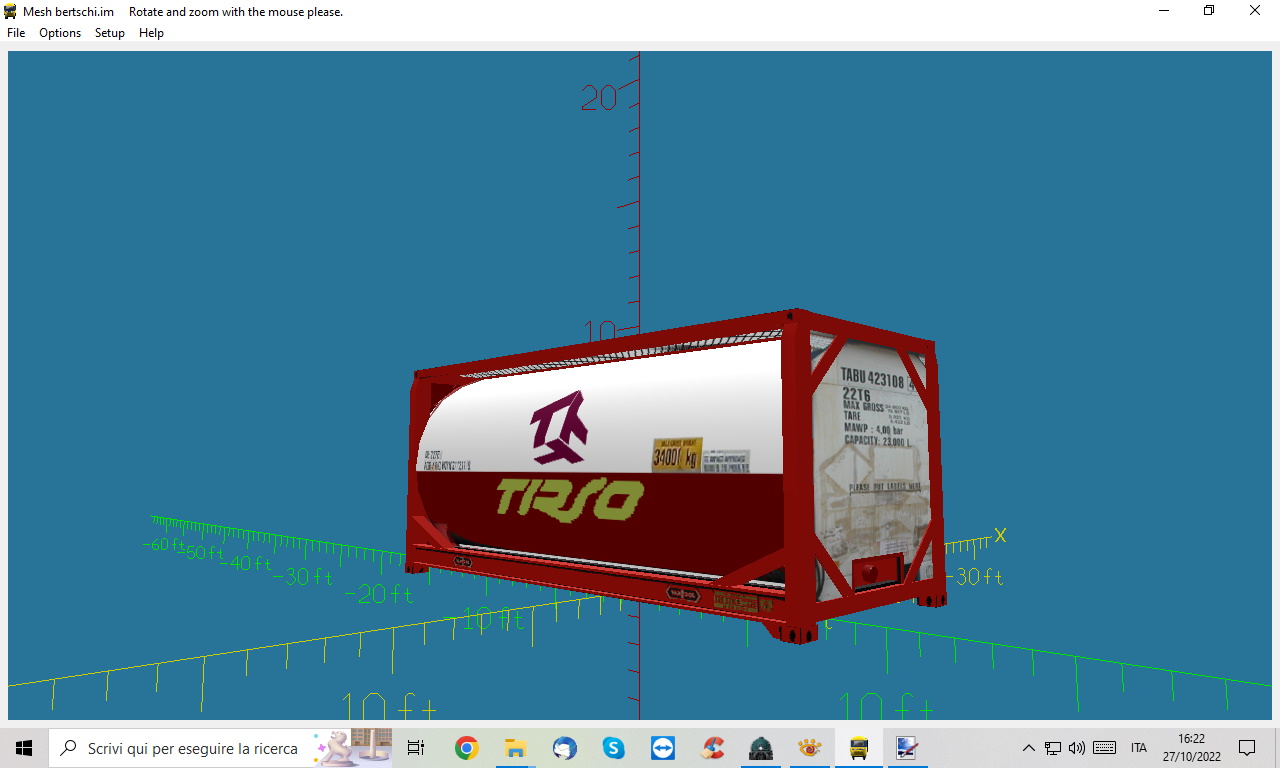This screenshot has width=1280, height=768.
Task: Open the touch keyboard from the tray
Action: coord(1104,748)
